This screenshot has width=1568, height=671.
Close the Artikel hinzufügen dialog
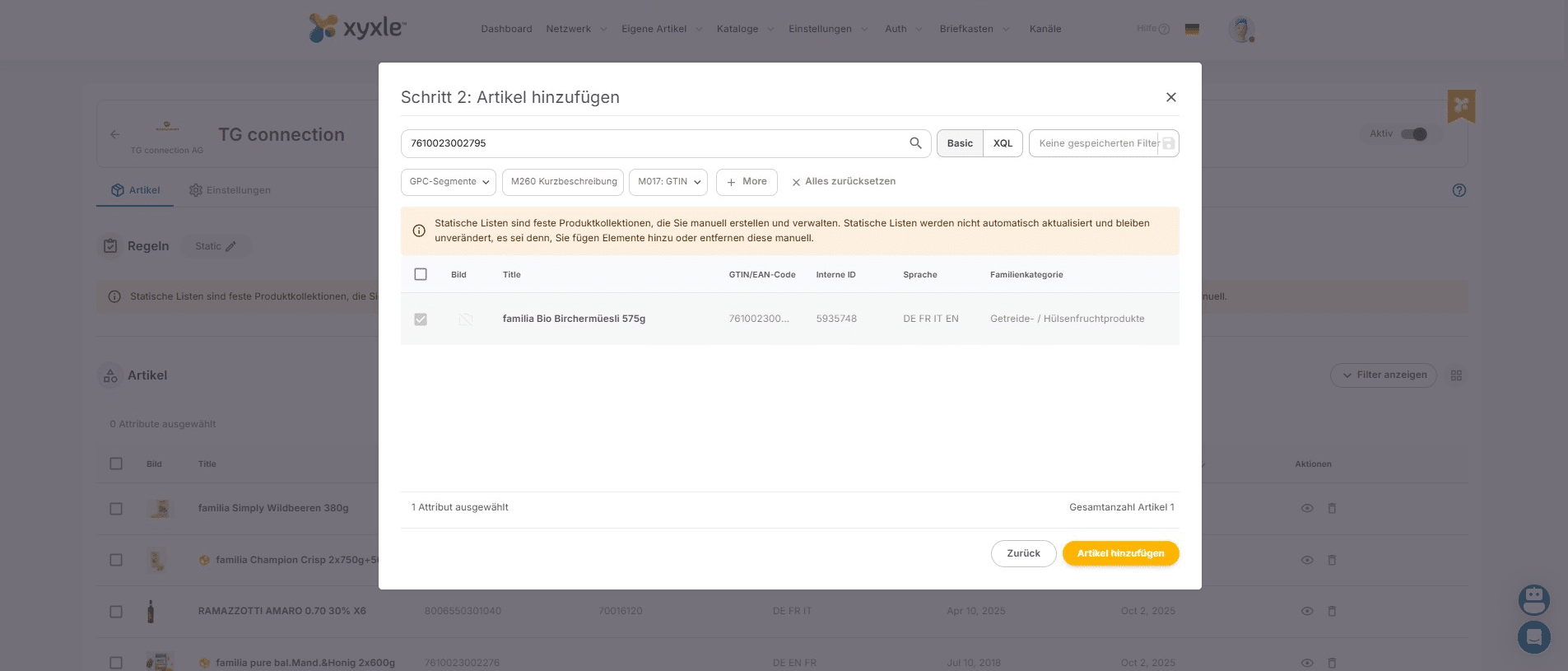point(1170,97)
